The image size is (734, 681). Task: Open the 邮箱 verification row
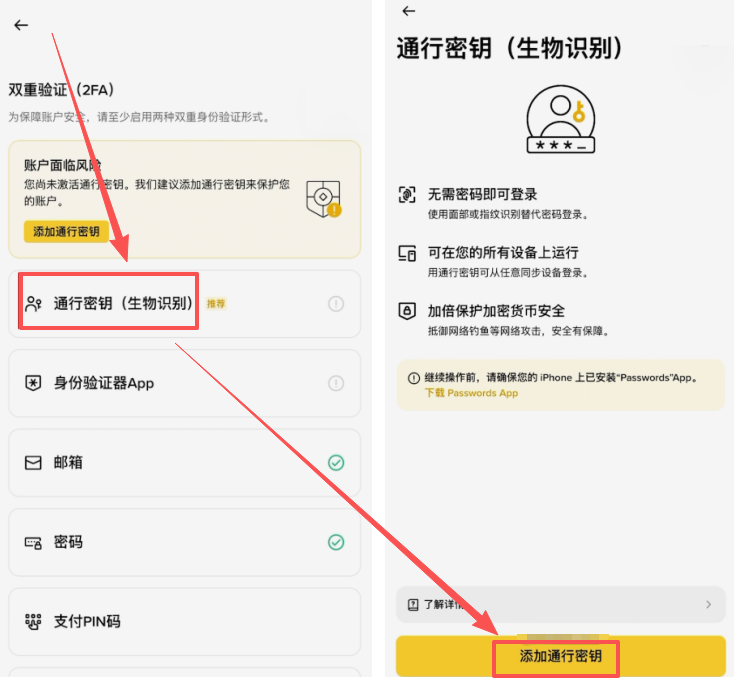[x=184, y=463]
